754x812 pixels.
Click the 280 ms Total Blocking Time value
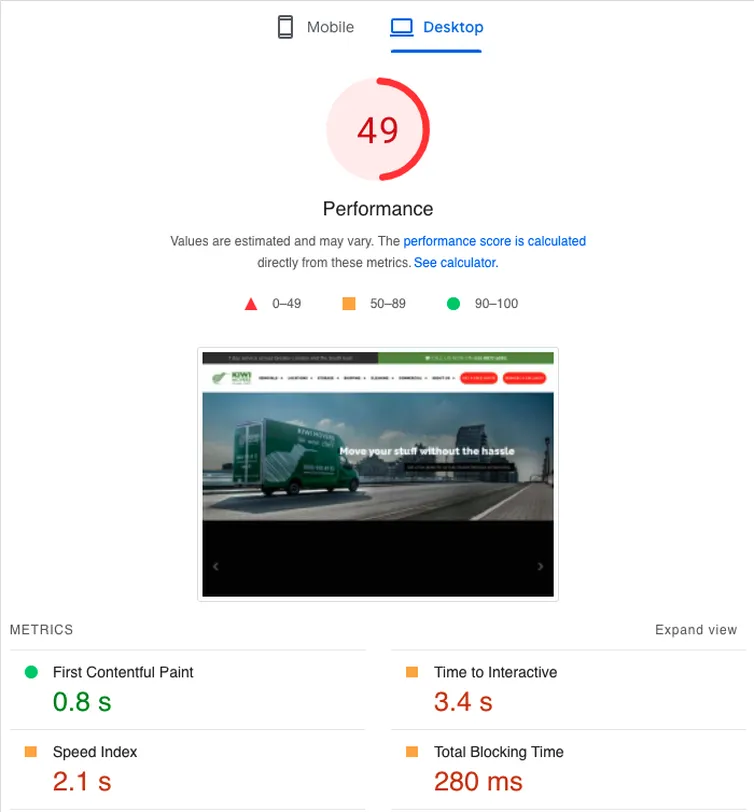(x=478, y=781)
